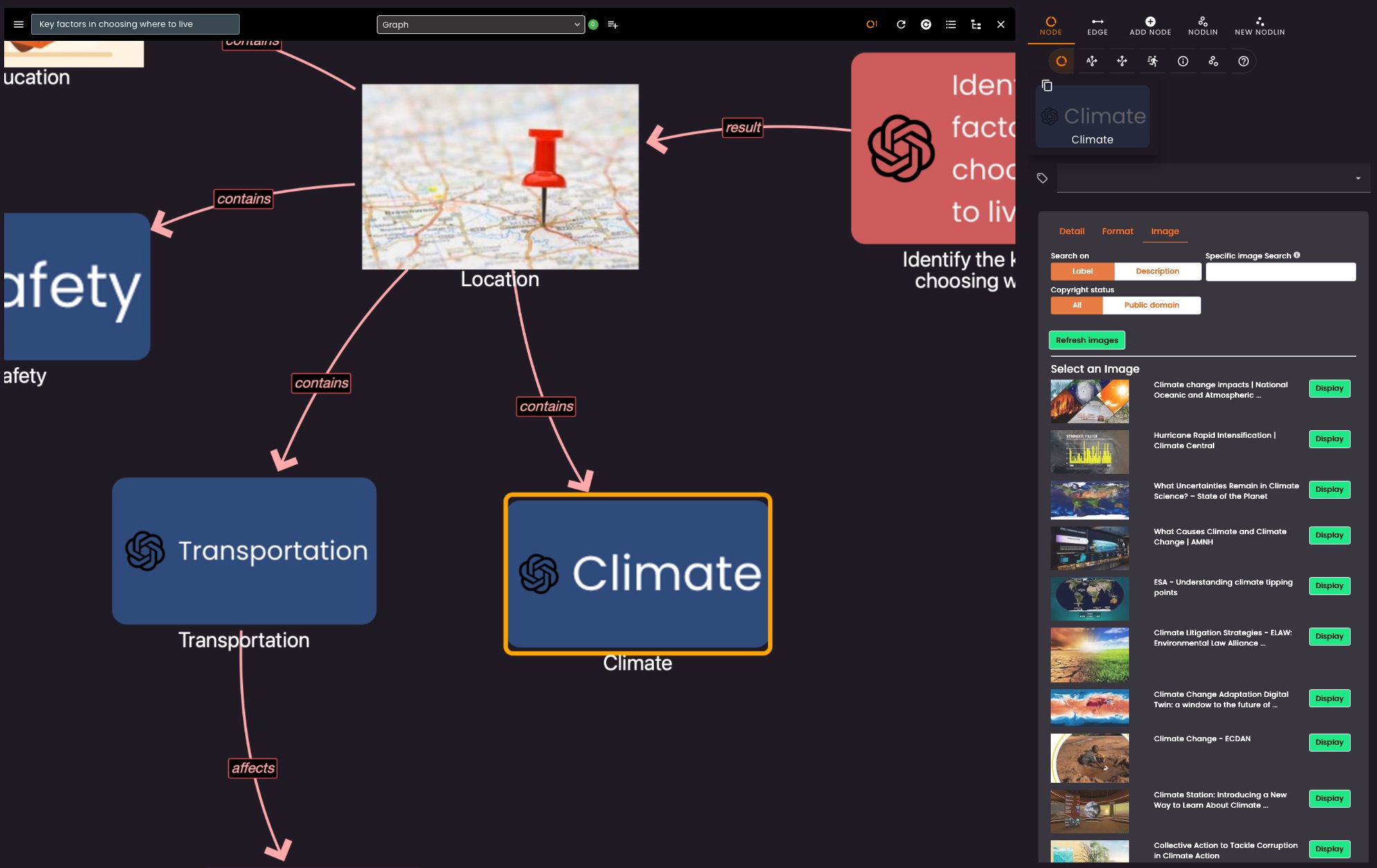Select Description under Search on

tap(1157, 271)
